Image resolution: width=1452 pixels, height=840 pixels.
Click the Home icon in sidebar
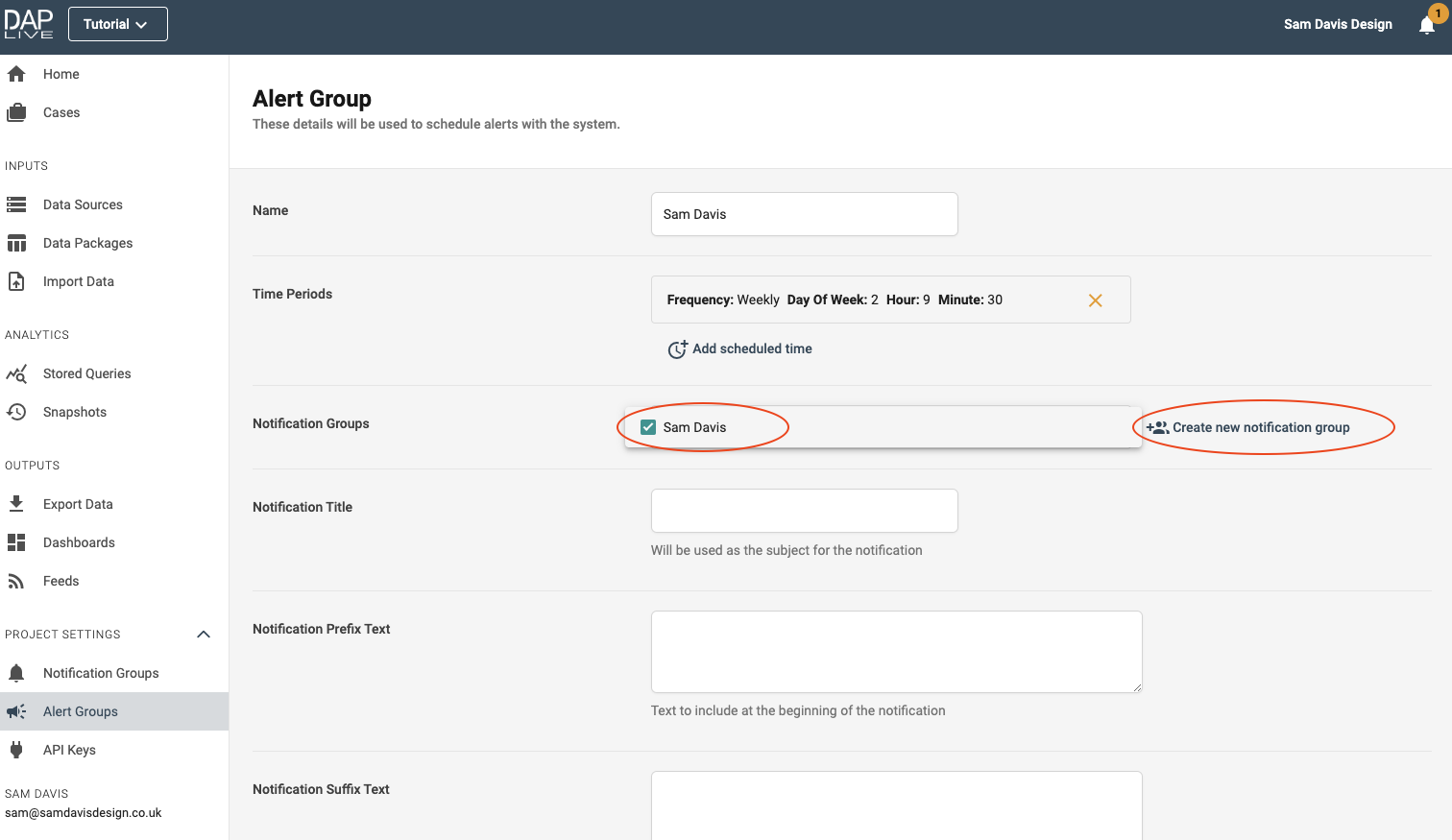point(16,74)
